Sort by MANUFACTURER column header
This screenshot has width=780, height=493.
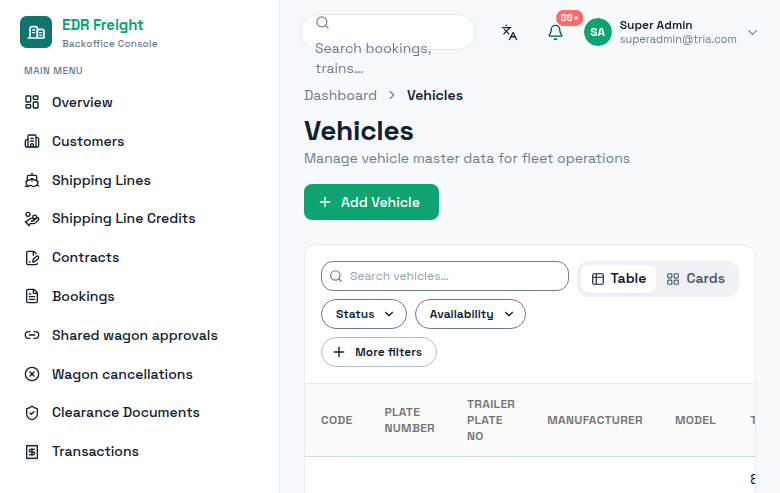(x=594, y=420)
